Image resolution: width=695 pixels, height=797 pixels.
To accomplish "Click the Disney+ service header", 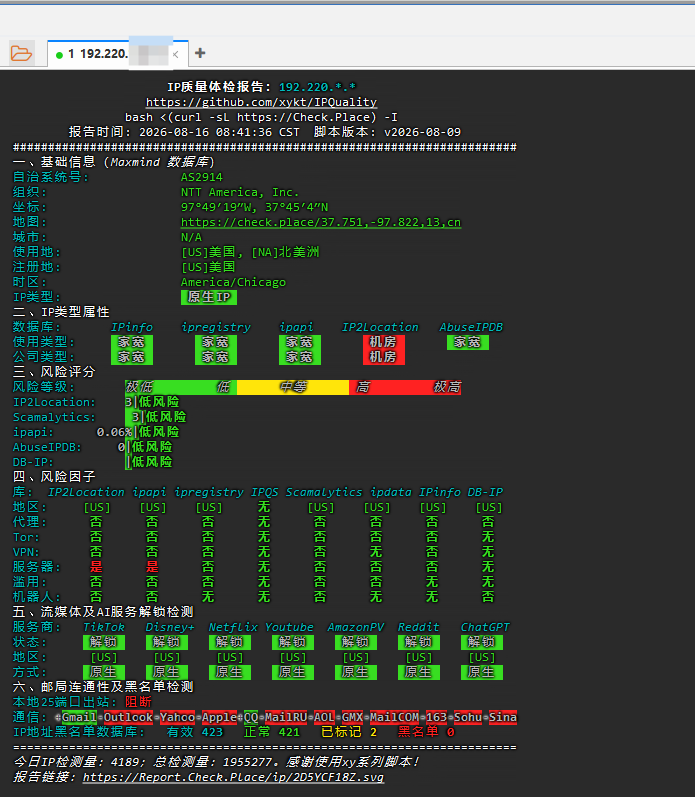I will 170,628.
